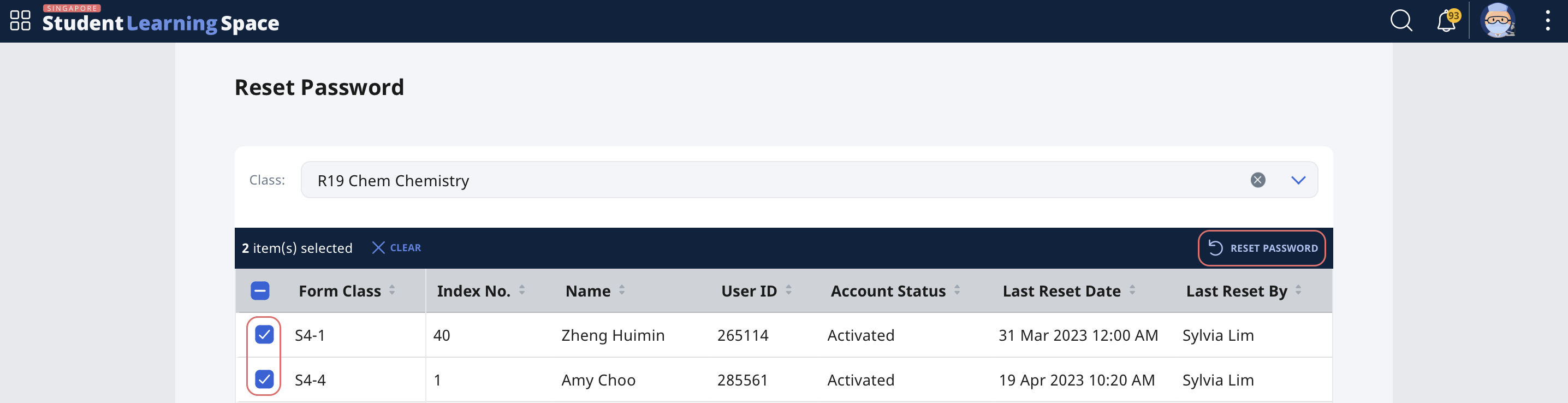
Task: Open the R19 Chem Chemistry class selector
Action: click(730, 180)
